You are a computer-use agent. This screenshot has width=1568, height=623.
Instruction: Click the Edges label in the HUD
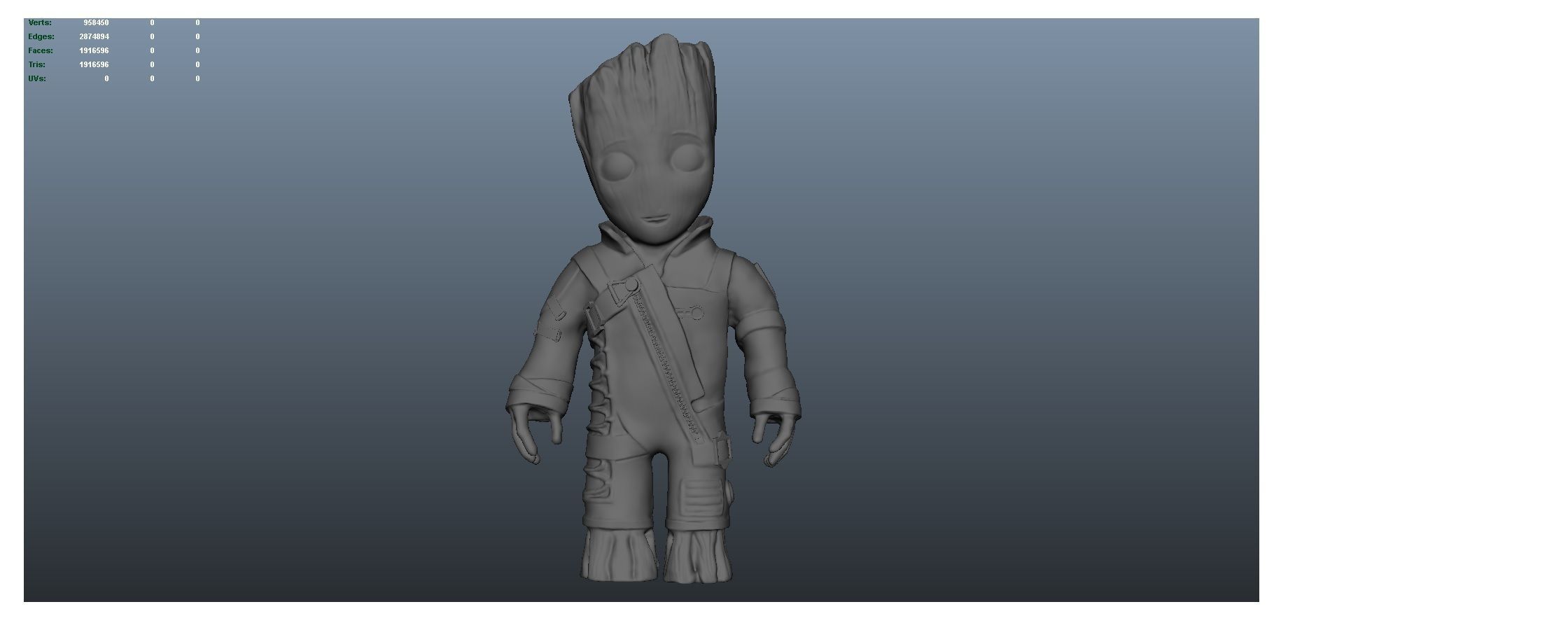click(x=41, y=36)
